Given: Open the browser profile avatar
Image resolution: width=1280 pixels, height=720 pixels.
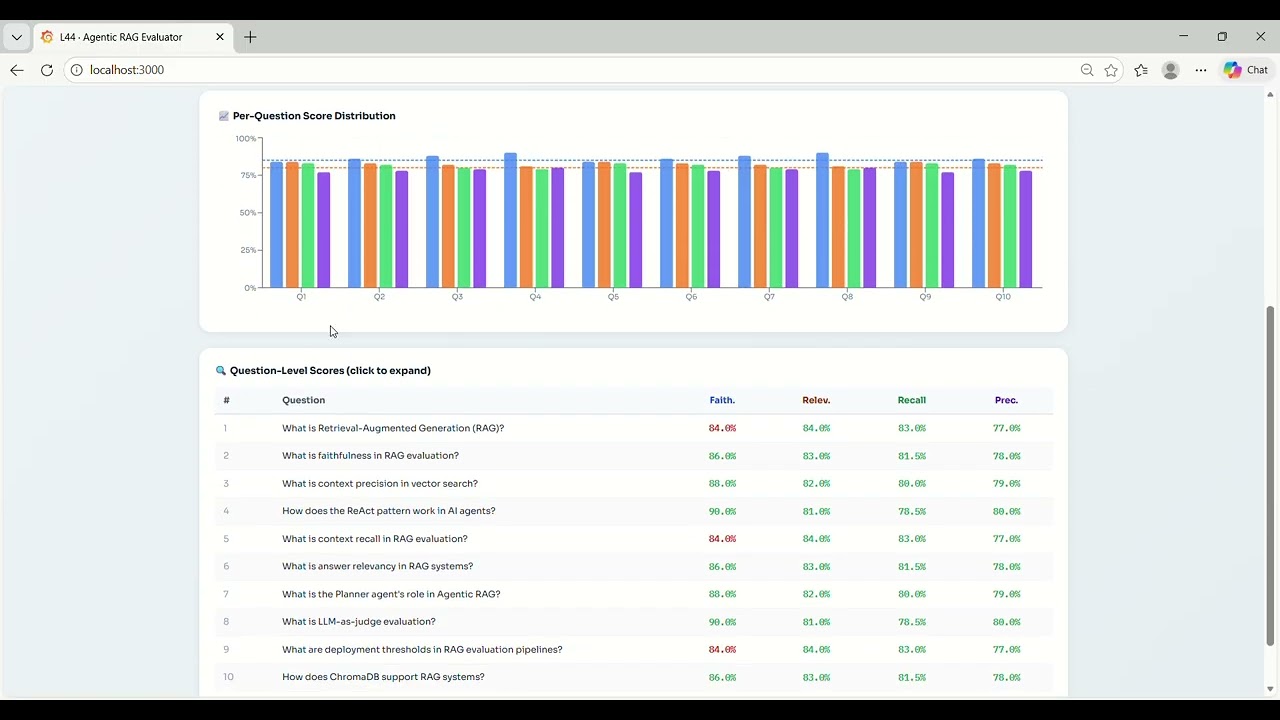Looking at the screenshot, I should (1171, 70).
